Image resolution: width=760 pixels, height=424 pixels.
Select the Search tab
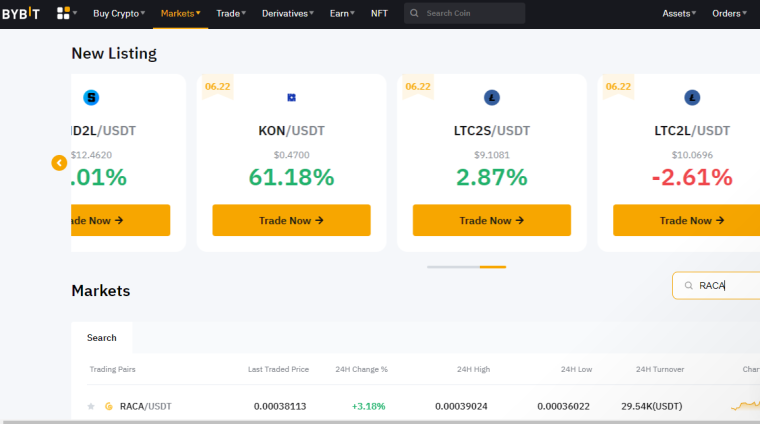coord(102,338)
